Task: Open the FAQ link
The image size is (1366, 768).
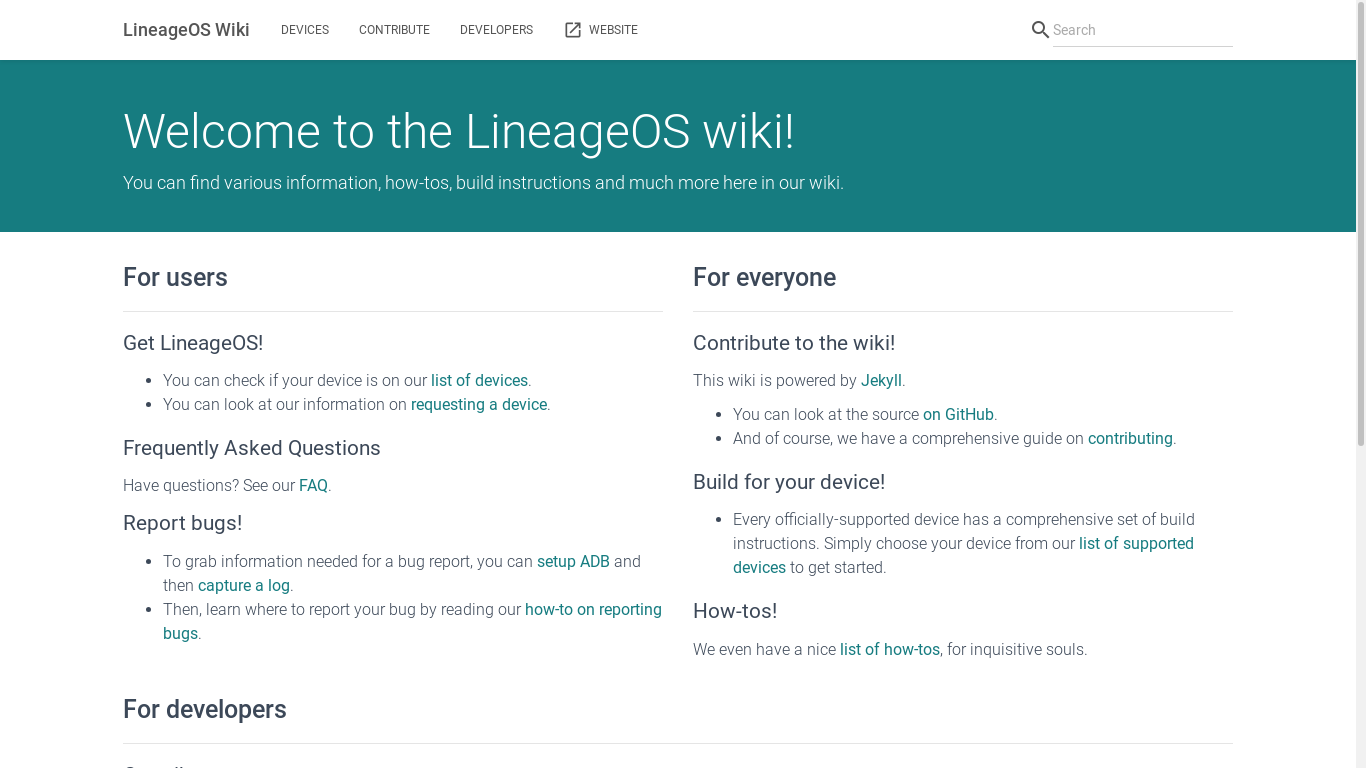Action: click(x=313, y=486)
